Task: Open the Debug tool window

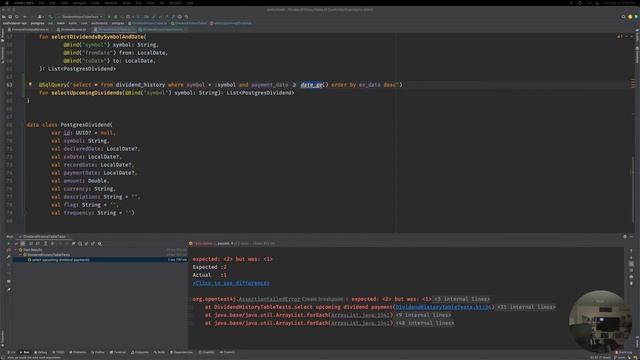Action: 41,352
